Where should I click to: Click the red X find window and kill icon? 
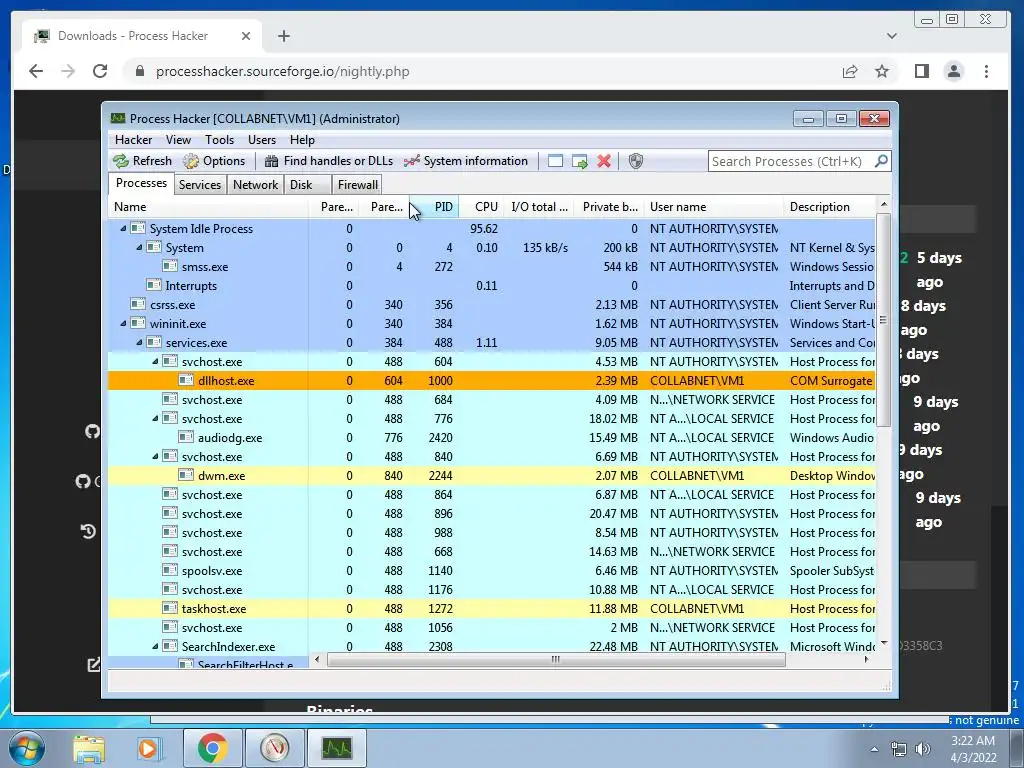(604, 161)
